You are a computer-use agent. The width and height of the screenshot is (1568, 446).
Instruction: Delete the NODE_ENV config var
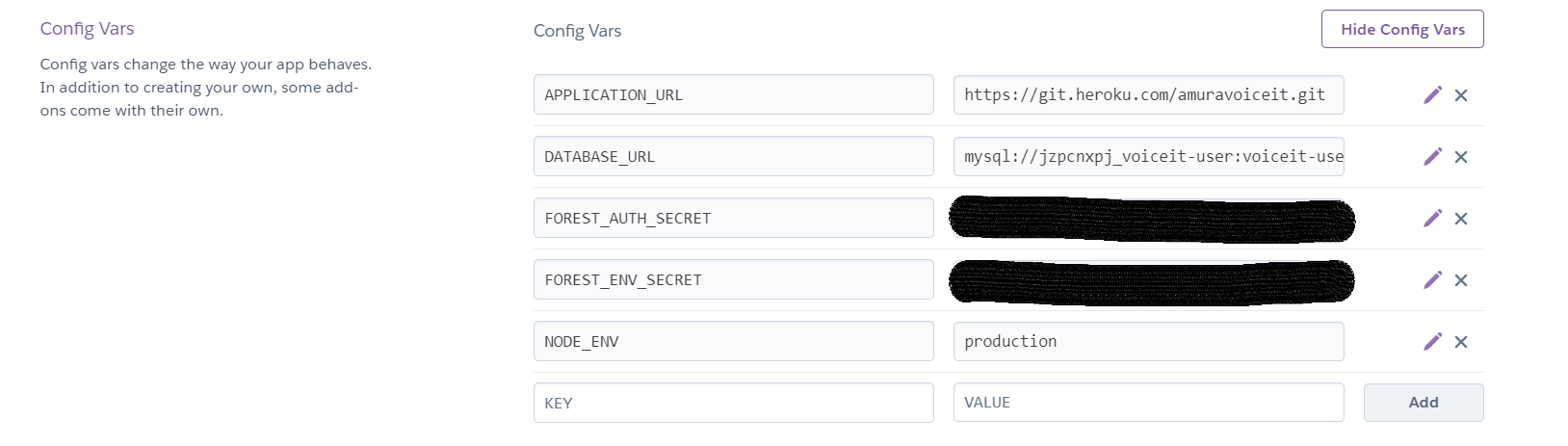[1461, 342]
